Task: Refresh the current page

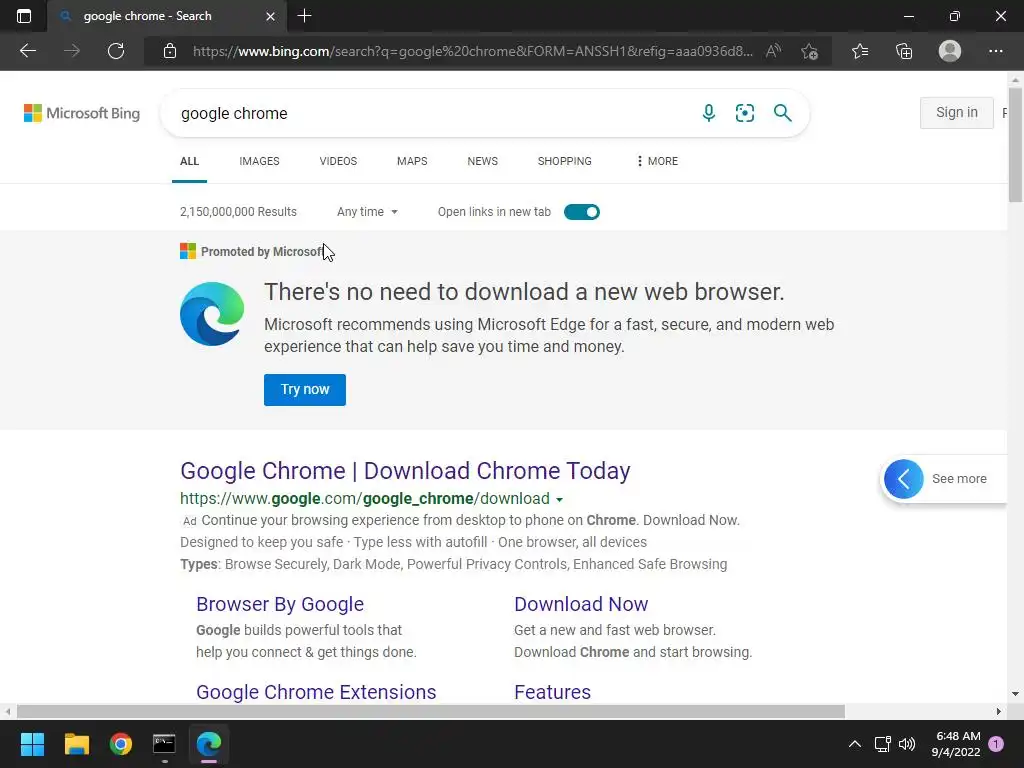Action: tap(116, 51)
